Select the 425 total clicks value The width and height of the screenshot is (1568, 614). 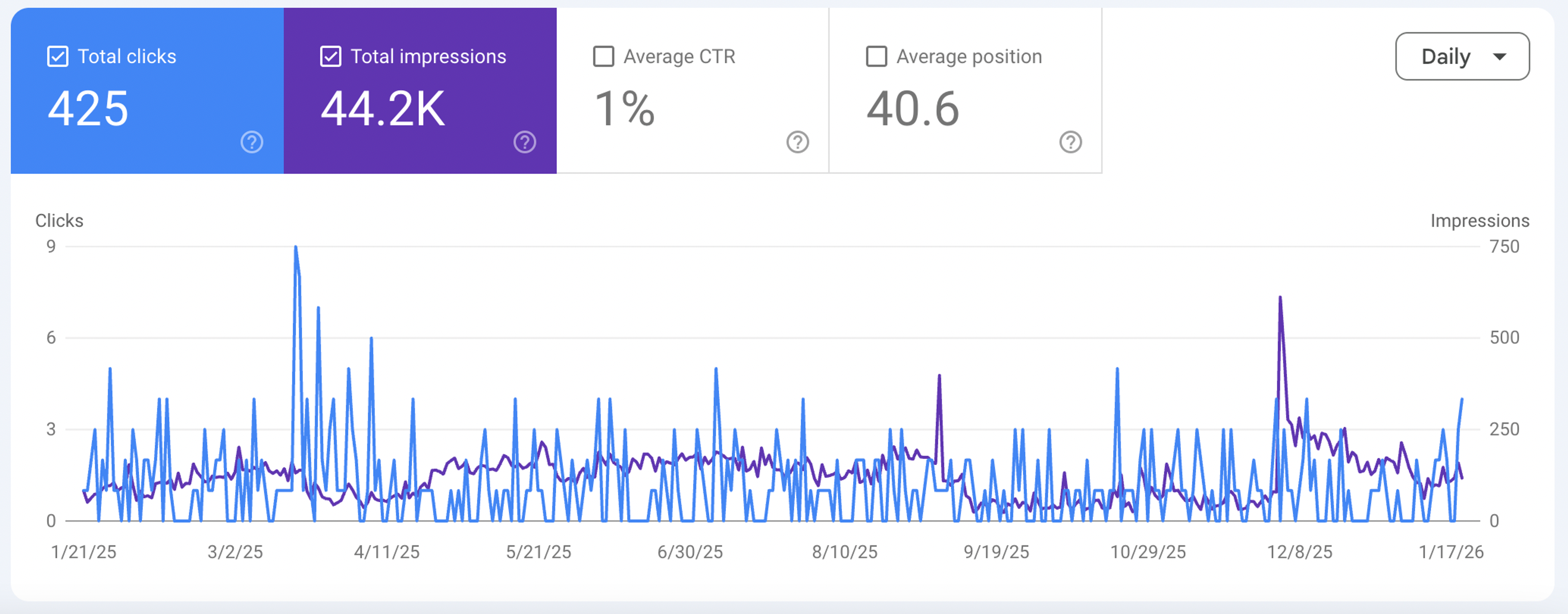point(88,109)
